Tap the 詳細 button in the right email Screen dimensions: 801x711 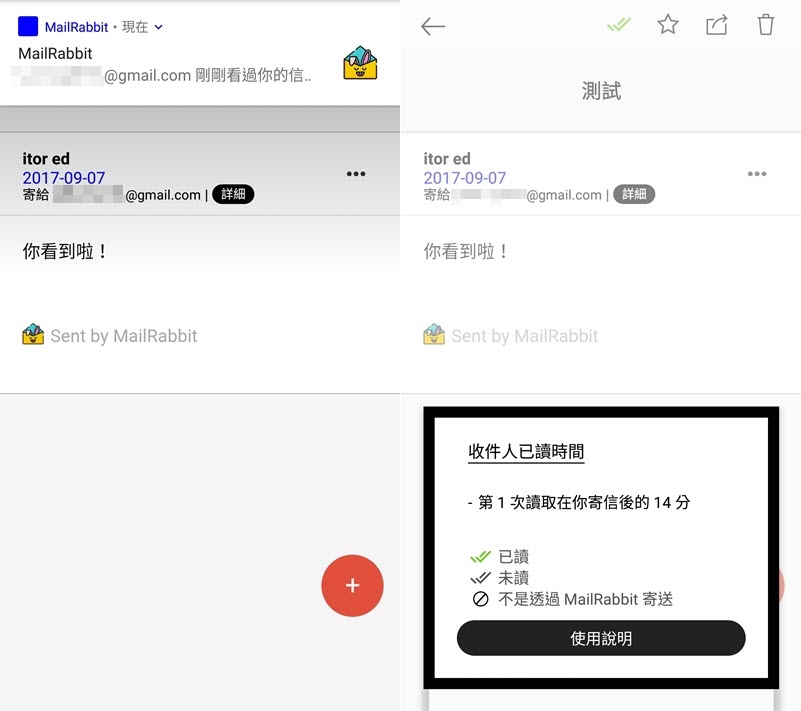click(x=634, y=194)
